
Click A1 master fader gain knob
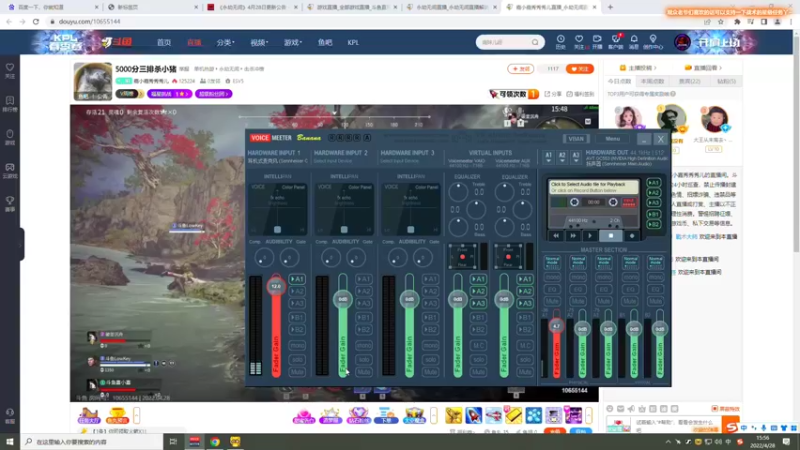pos(556,326)
